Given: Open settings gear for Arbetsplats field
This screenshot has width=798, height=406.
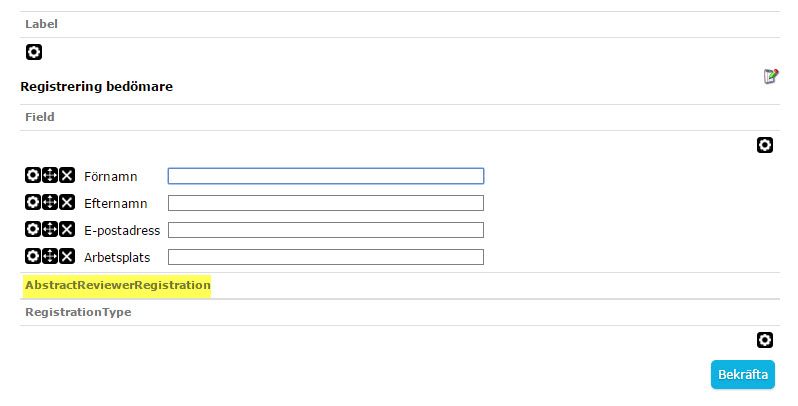Looking at the screenshot, I should tap(33, 256).
